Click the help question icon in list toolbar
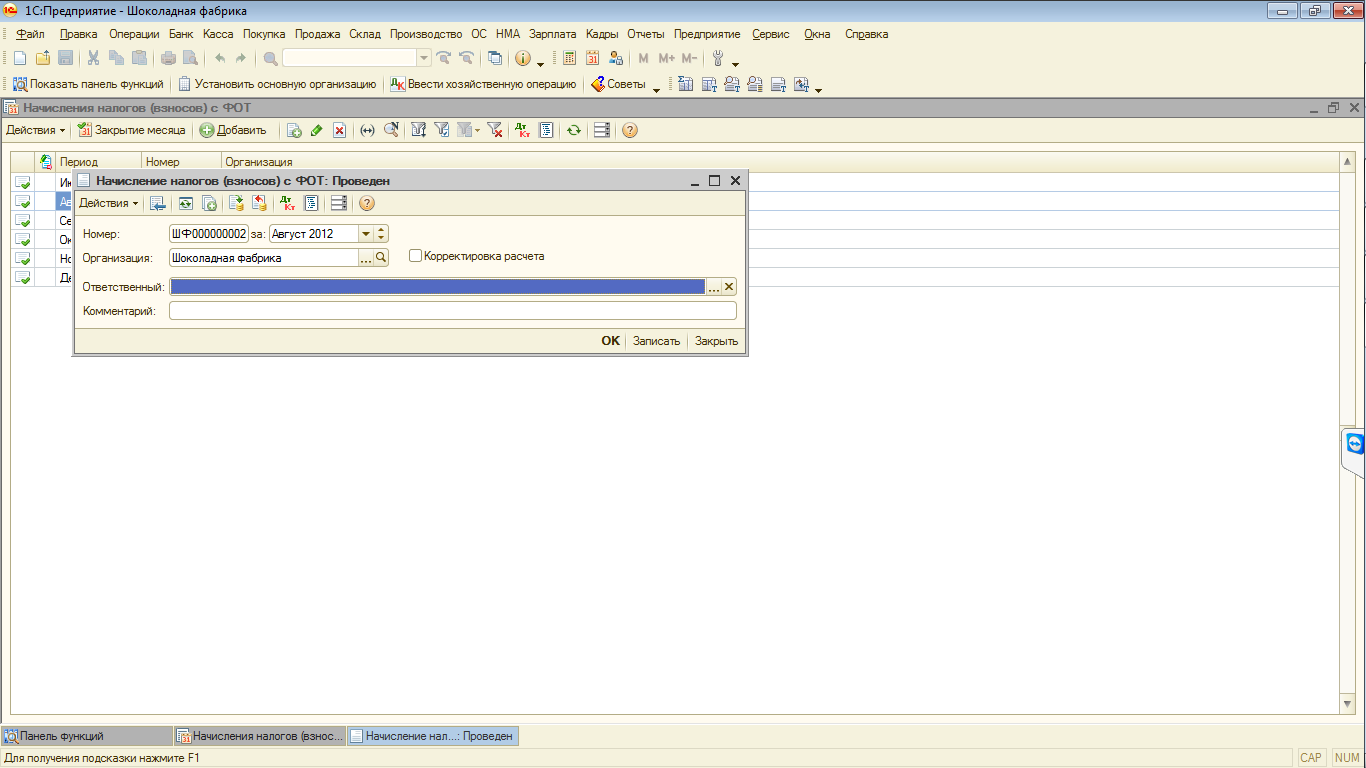1366x768 pixels. [x=629, y=130]
